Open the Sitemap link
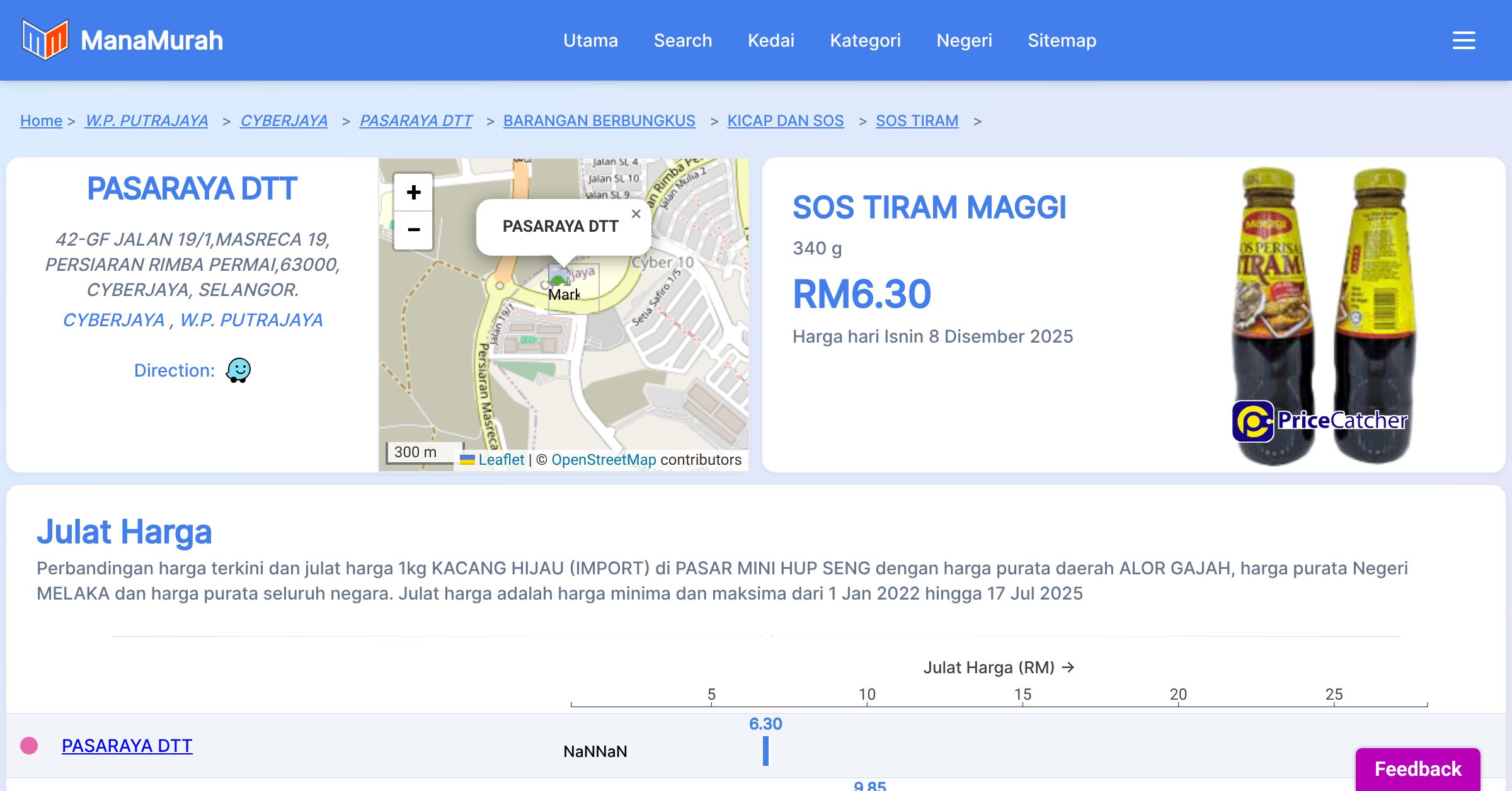Viewport: 1512px width, 791px height. [x=1062, y=40]
